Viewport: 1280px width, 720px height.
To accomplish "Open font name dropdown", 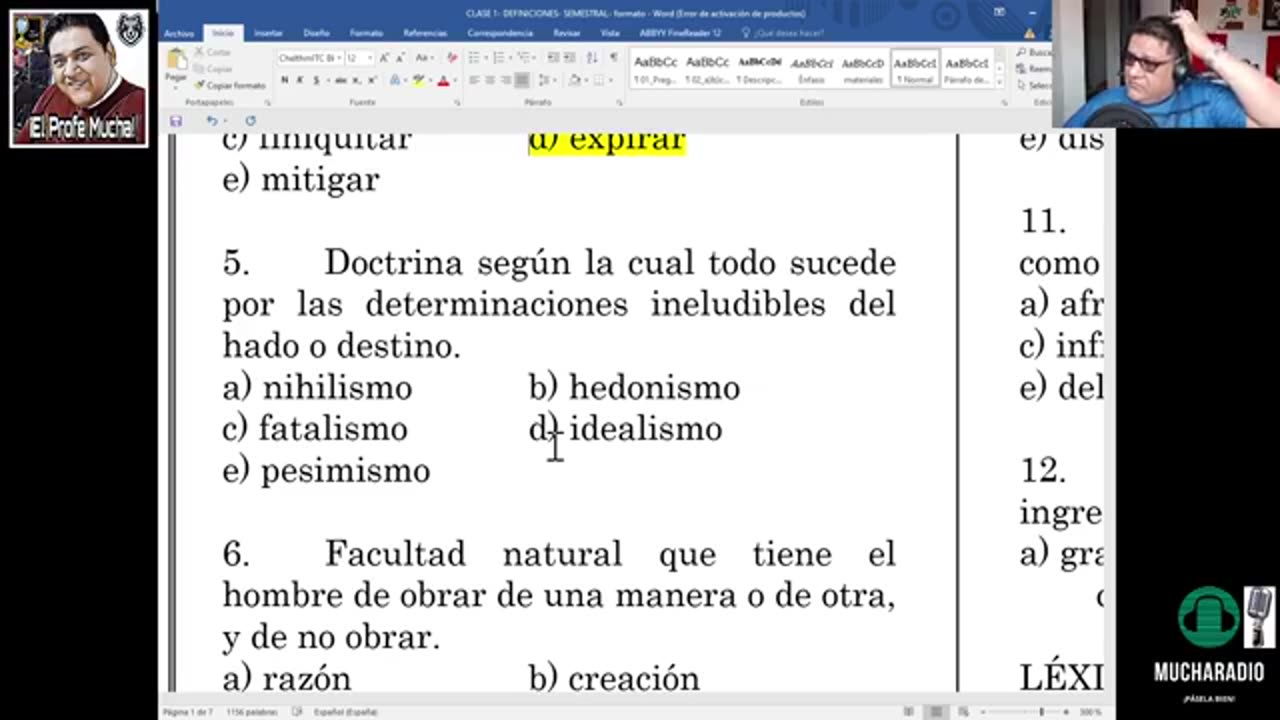I will point(339,58).
